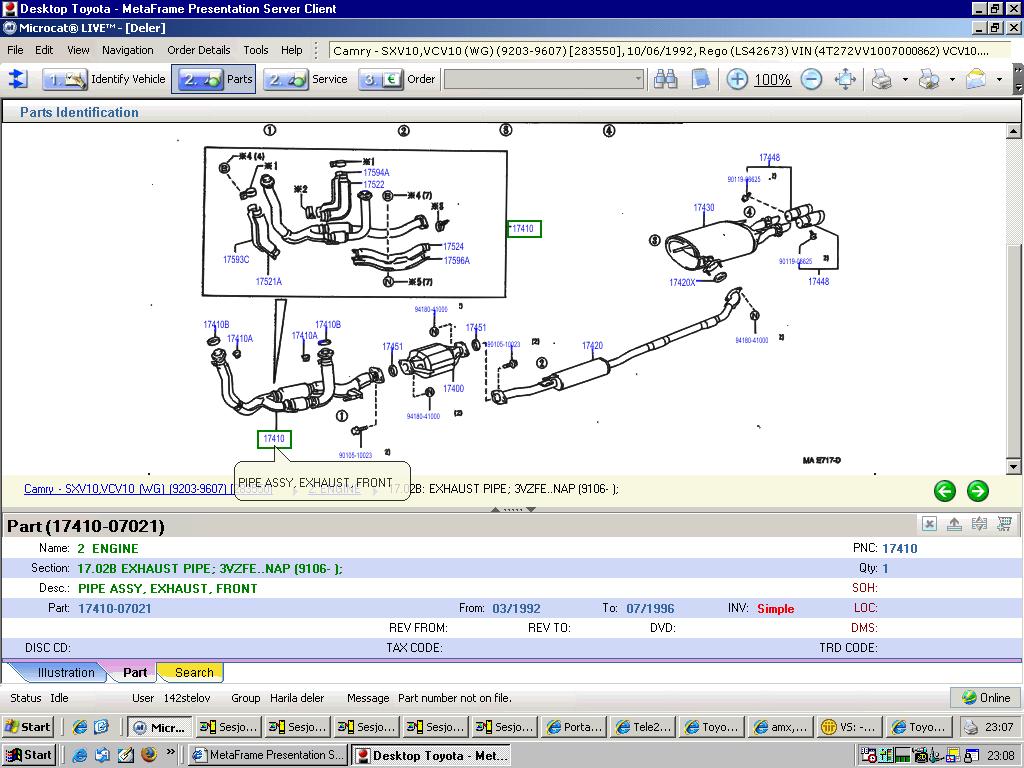
Task: Click the Service step button
Action: click(306, 80)
